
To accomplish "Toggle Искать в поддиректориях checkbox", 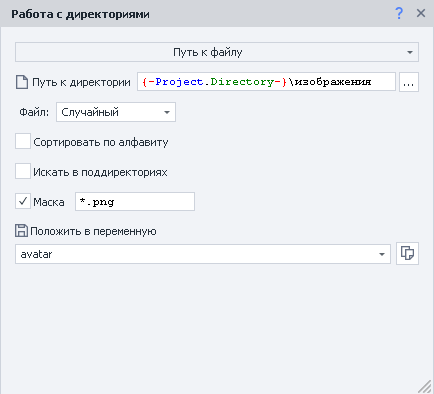I will point(23,171).
